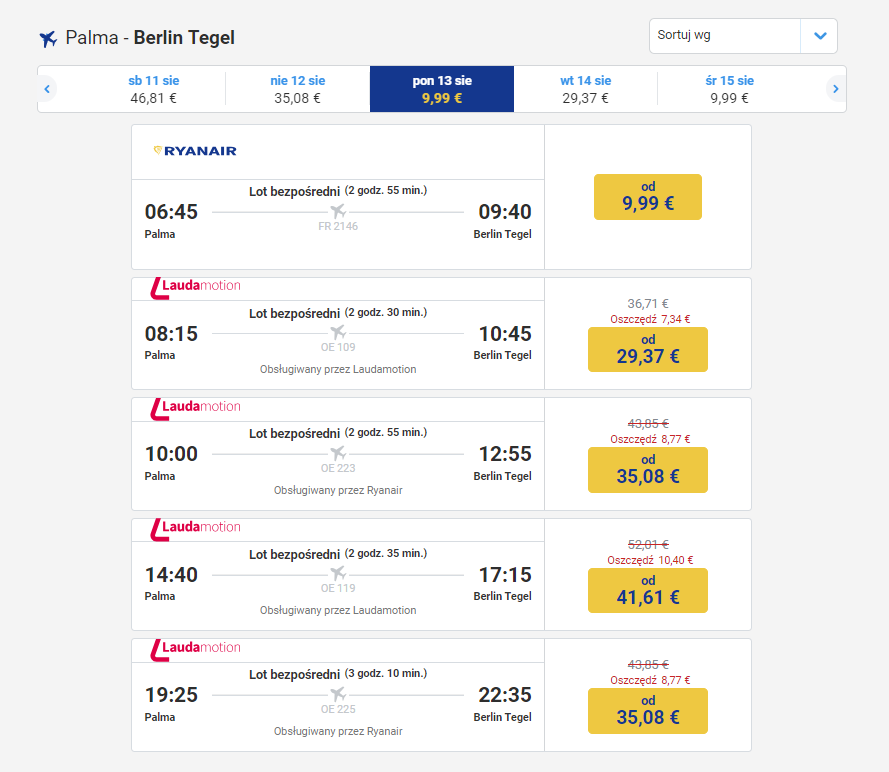The height and width of the screenshot is (772, 889).
Task: Book the Ryanair flight for 9,99 €
Action: (647, 197)
